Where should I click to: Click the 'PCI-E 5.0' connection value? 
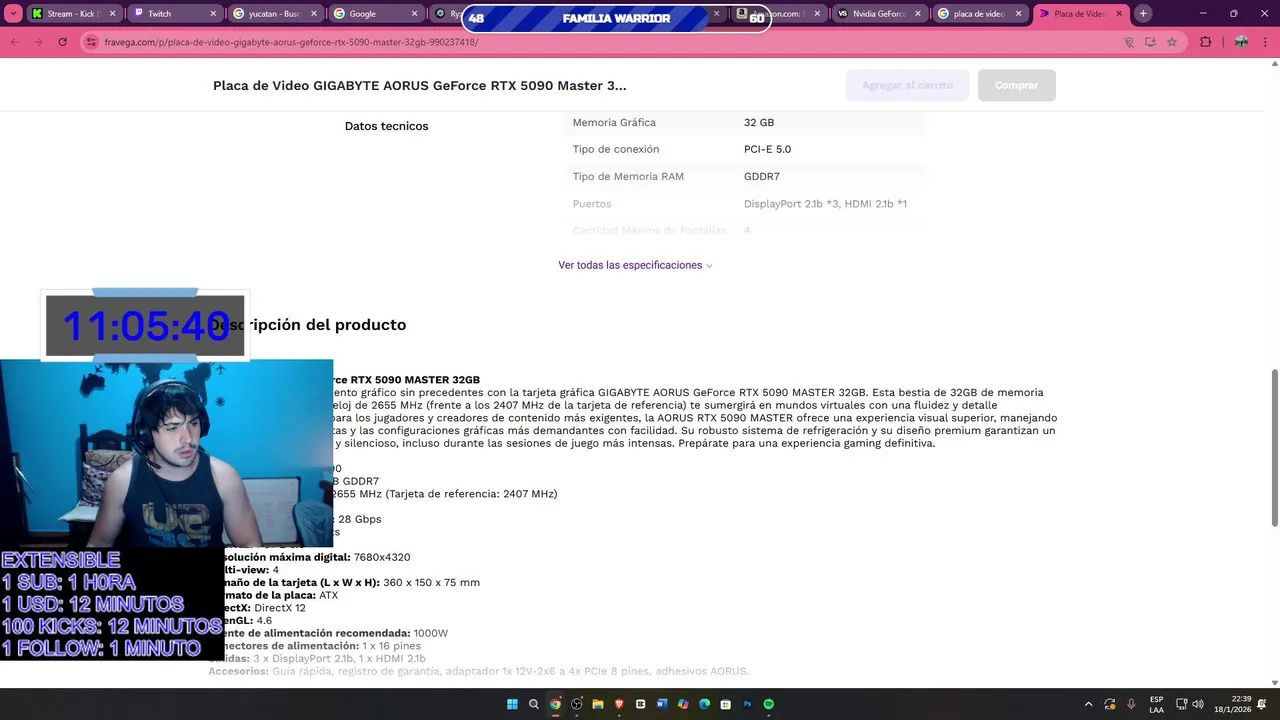point(767,149)
